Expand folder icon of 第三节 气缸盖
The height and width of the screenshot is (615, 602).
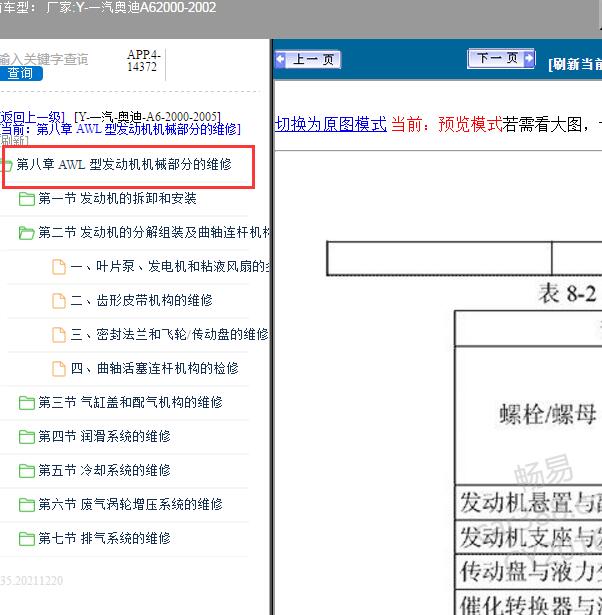click(x=27, y=403)
